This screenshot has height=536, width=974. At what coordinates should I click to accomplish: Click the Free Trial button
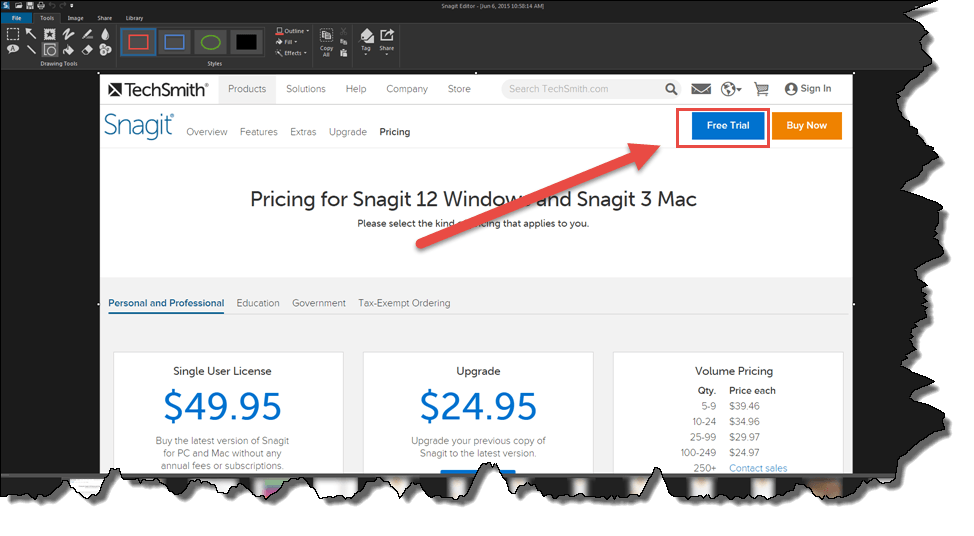click(x=728, y=125)
